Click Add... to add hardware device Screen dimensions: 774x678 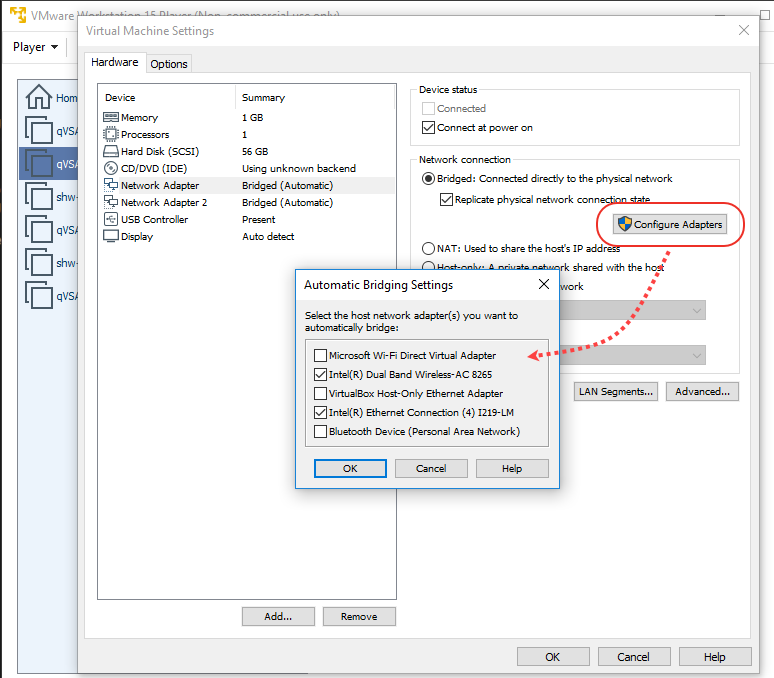point(278,616)
